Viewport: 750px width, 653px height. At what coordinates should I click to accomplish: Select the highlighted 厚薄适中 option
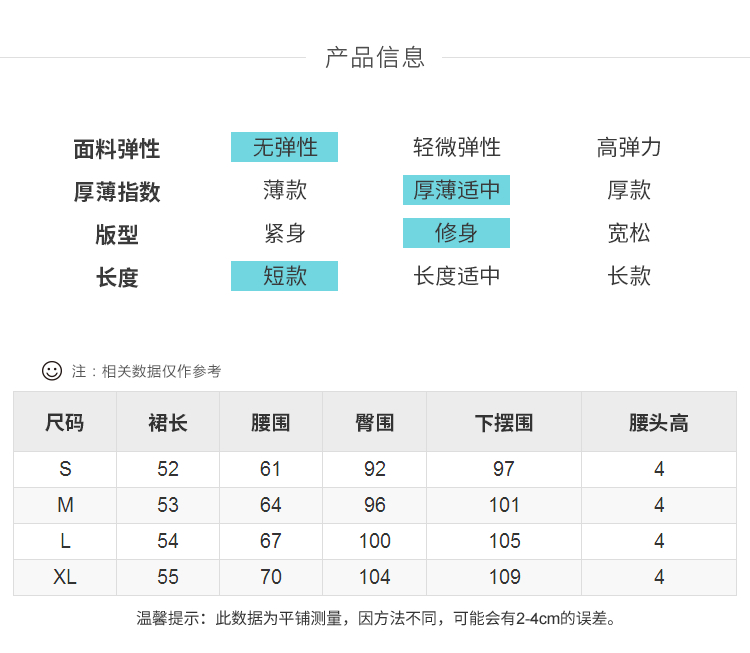click(x=456, y=190)
